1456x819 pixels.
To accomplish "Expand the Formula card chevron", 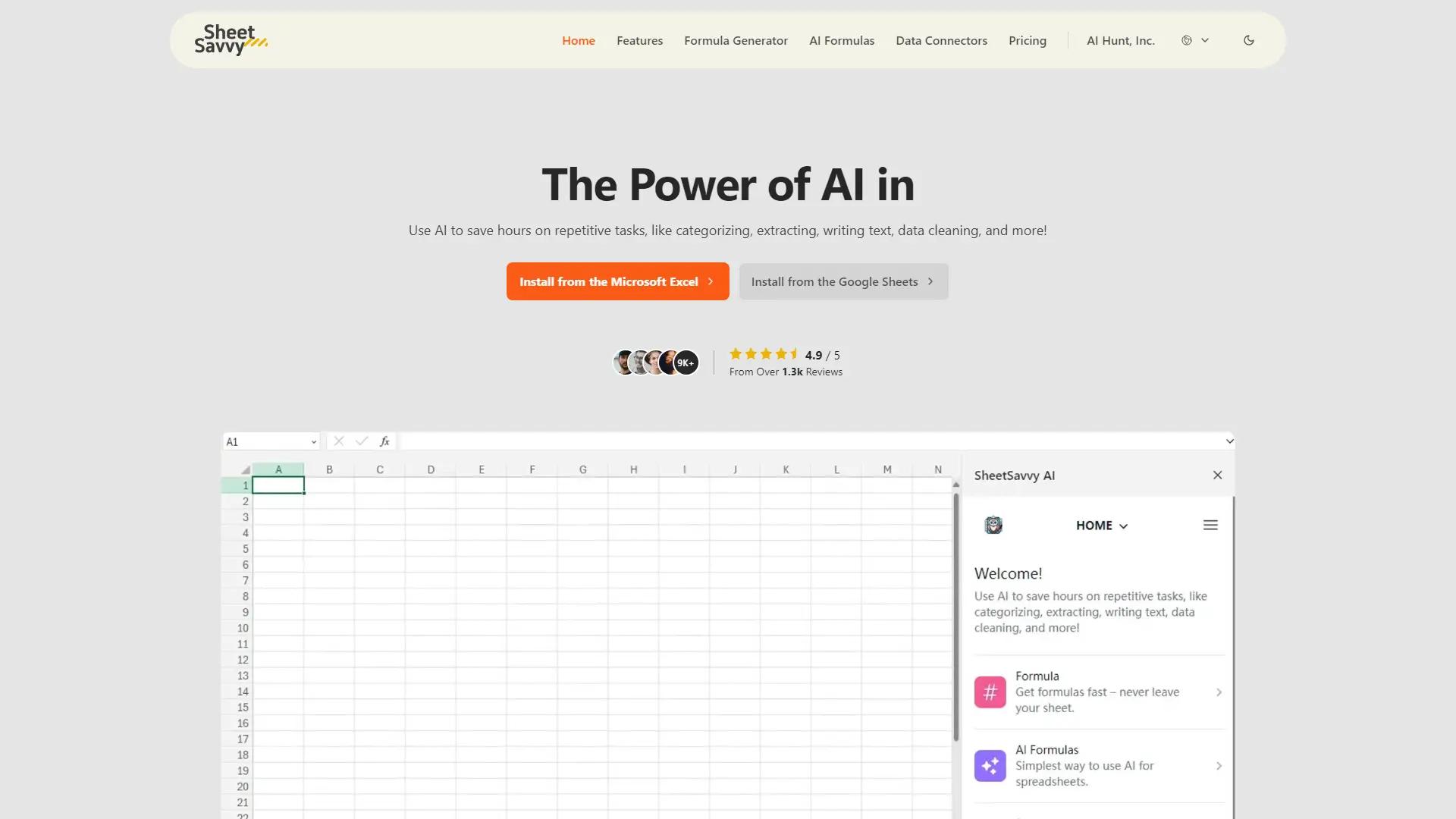I will pos(1219,692).
